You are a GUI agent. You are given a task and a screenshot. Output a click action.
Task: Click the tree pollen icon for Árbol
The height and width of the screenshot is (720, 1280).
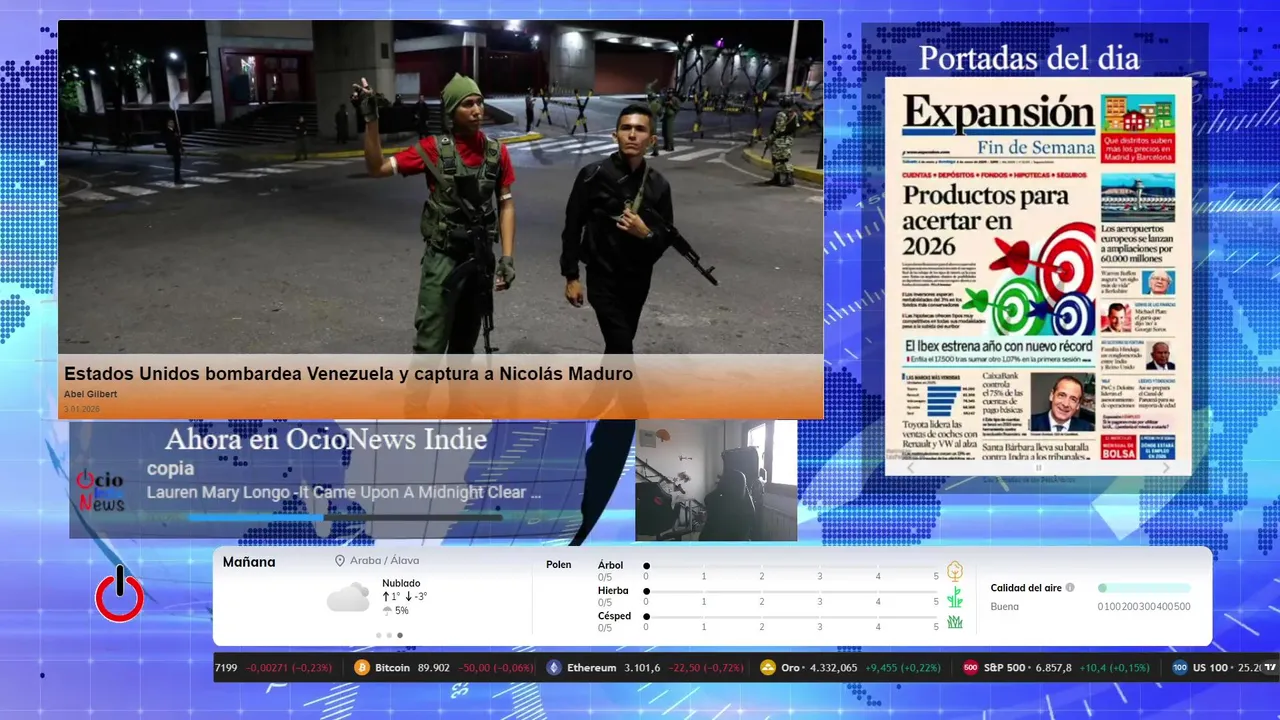(x=955, y=571)
